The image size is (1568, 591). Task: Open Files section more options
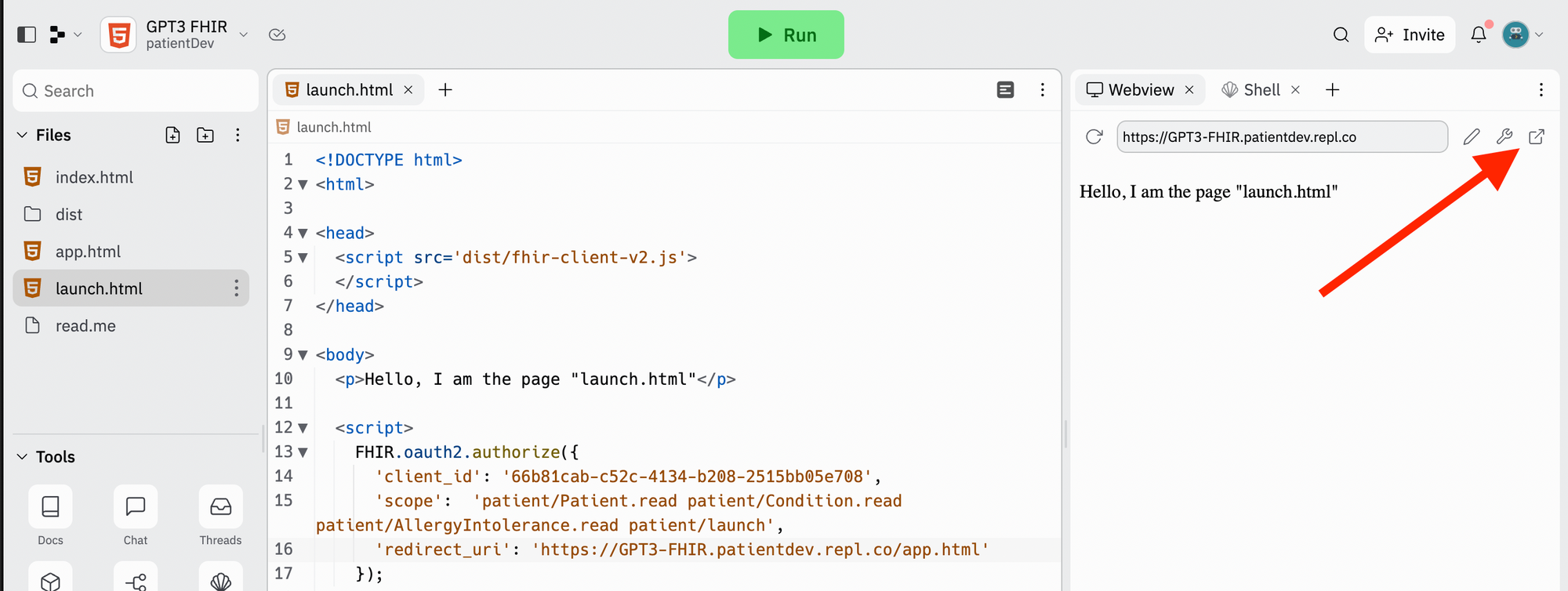[238, 135]
